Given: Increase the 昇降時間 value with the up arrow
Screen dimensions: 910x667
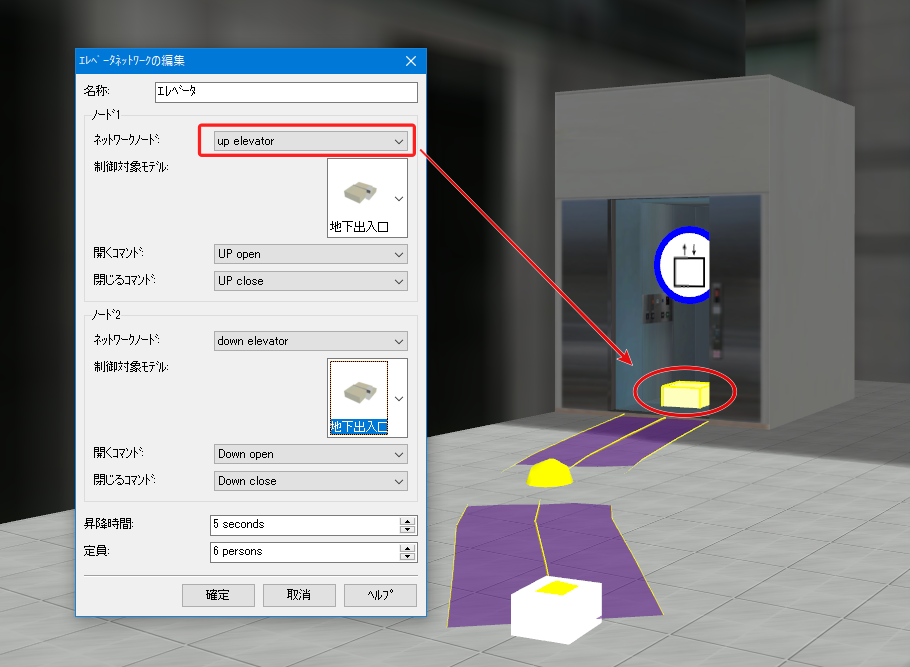Looking at the screenshot, I should pyautogui.click(x=407, y=521).
